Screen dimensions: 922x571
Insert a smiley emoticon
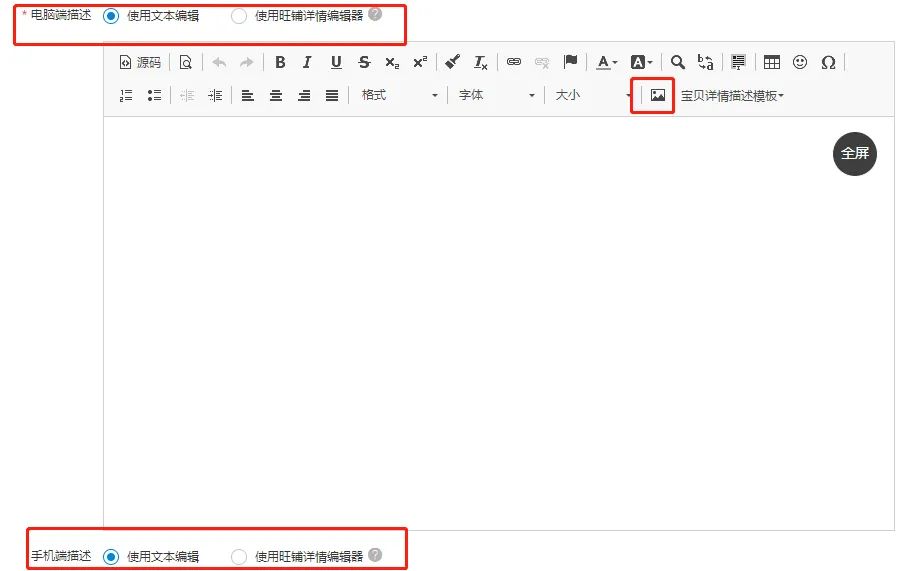pos(800,62)
